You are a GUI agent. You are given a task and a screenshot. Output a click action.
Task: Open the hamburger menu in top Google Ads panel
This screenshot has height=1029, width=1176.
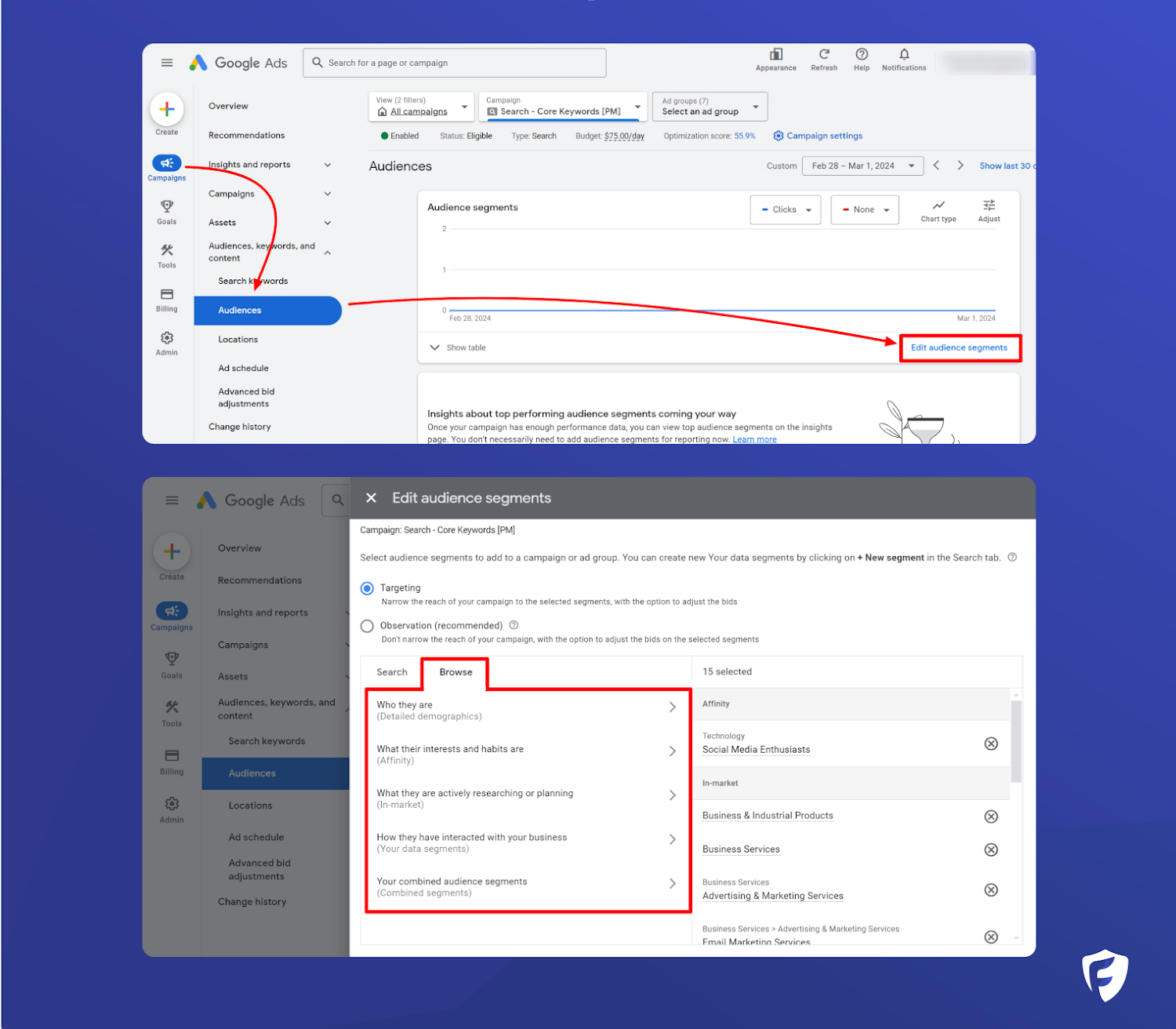167,63
